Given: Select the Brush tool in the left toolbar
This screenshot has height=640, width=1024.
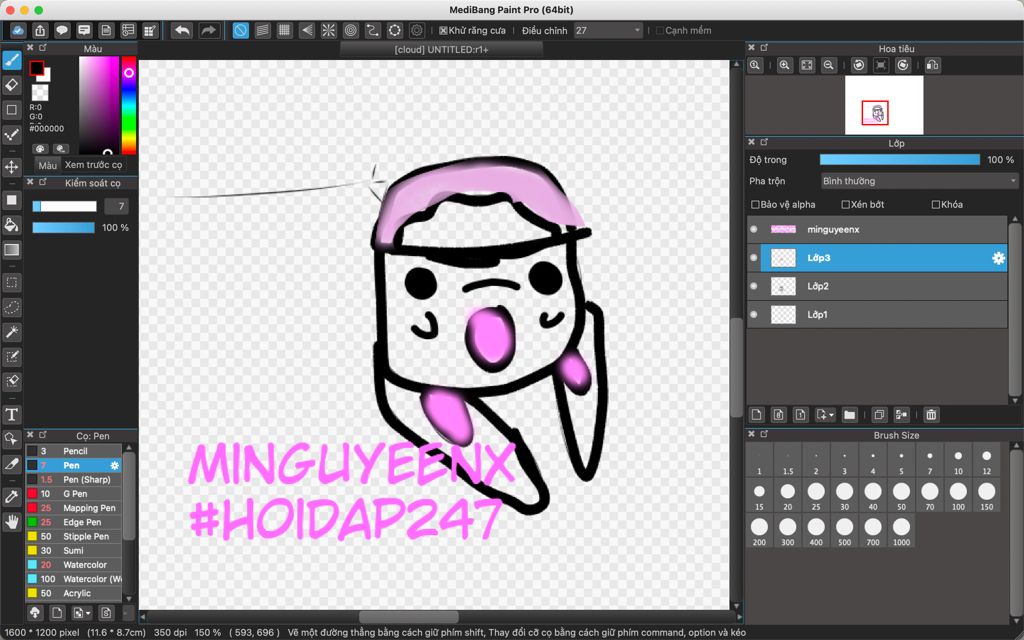Looking at the screenshot, I should point(12,60).
